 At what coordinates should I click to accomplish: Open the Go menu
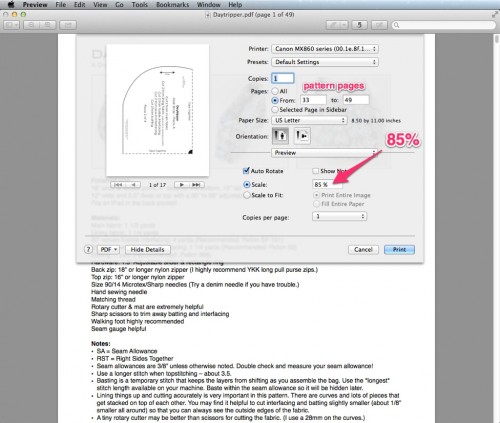pos(119,5)
